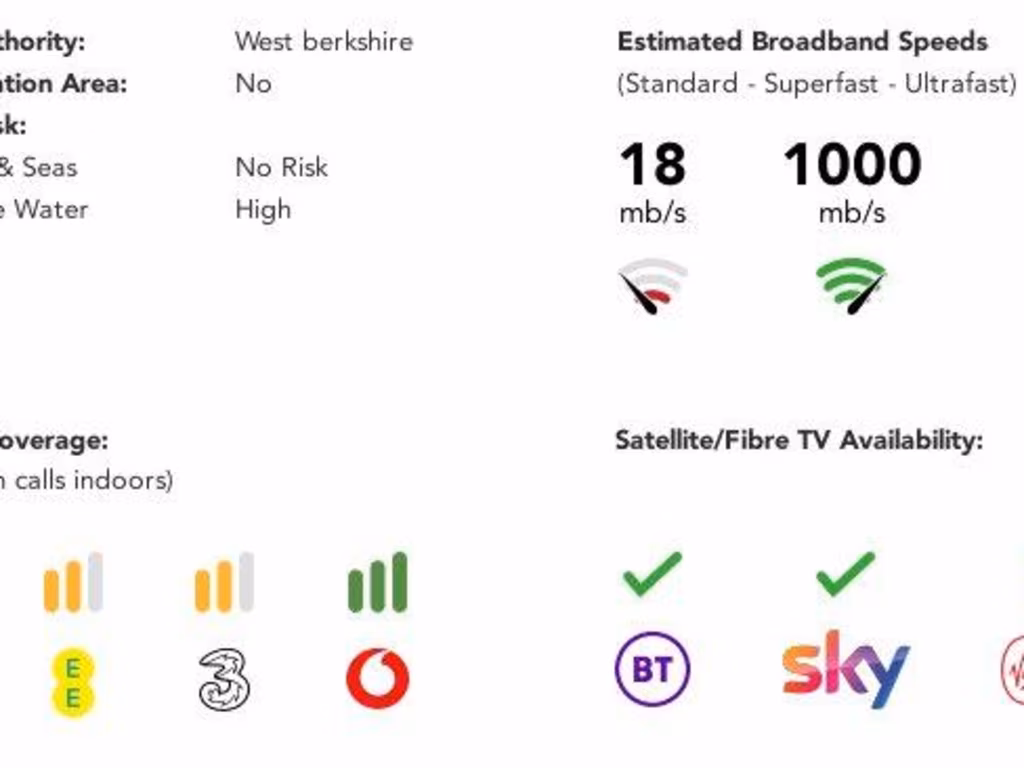Click the BT logo
This screenshot has height=768, width=1024.
point(652,669)
